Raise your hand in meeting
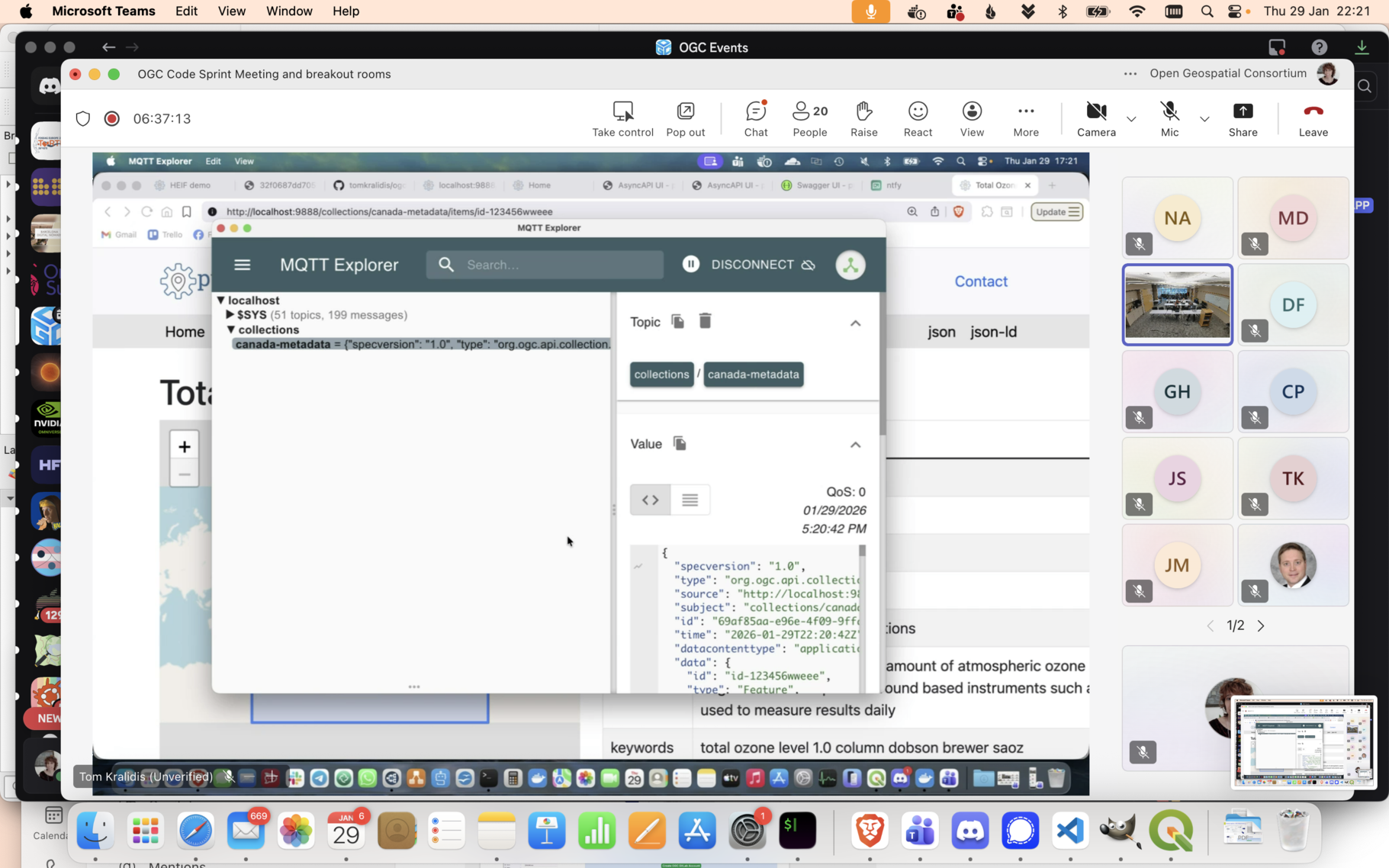This screenshot has width=1389, height=868. [863, 111]
